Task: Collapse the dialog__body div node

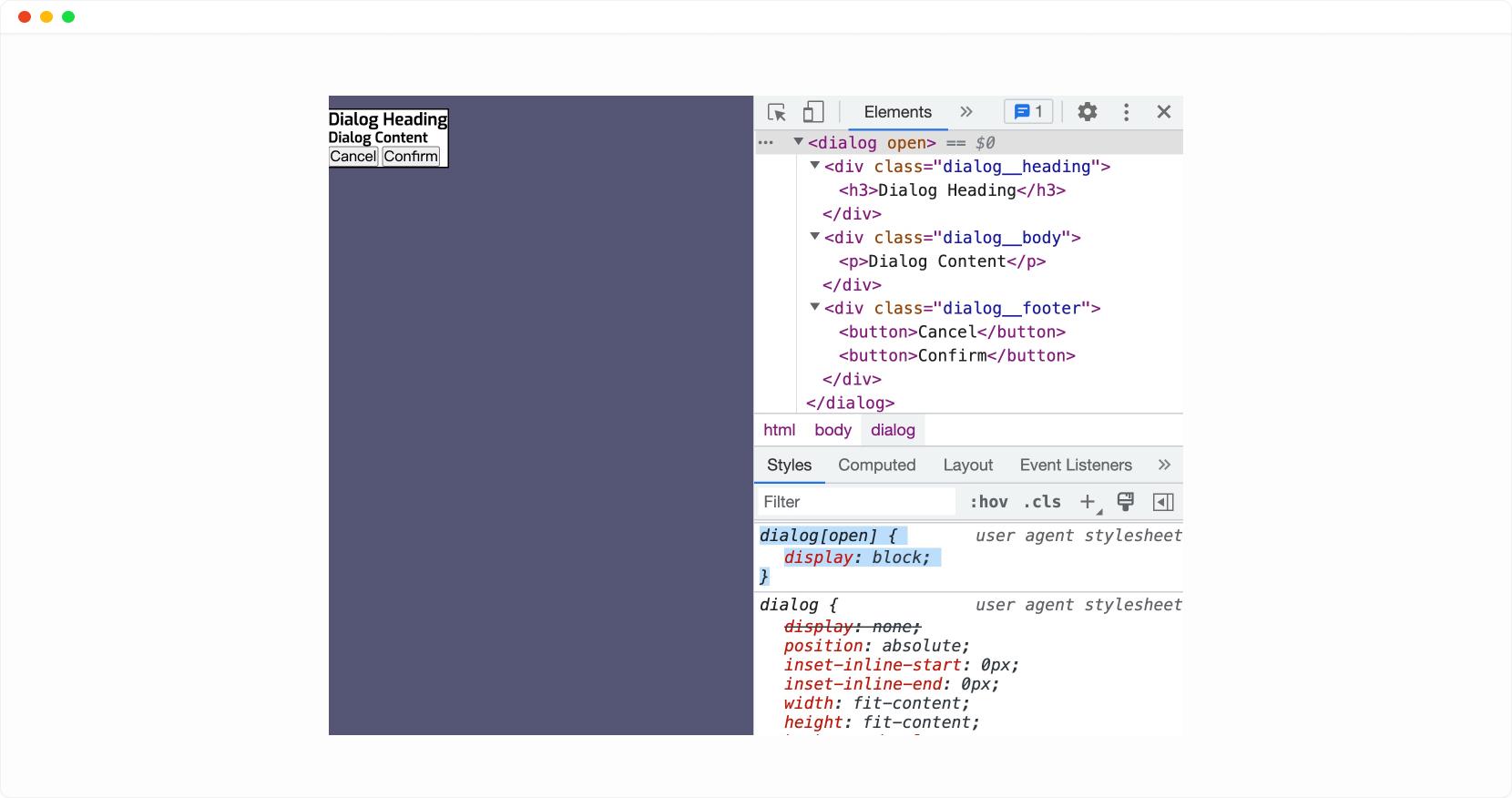Action: pyautogui.click(x=815, y=236)
